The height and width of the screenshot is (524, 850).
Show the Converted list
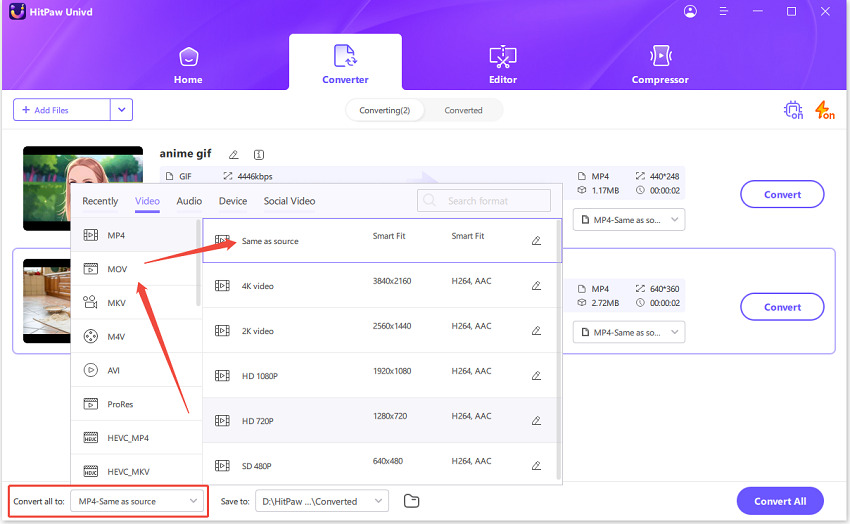point(463,111)
